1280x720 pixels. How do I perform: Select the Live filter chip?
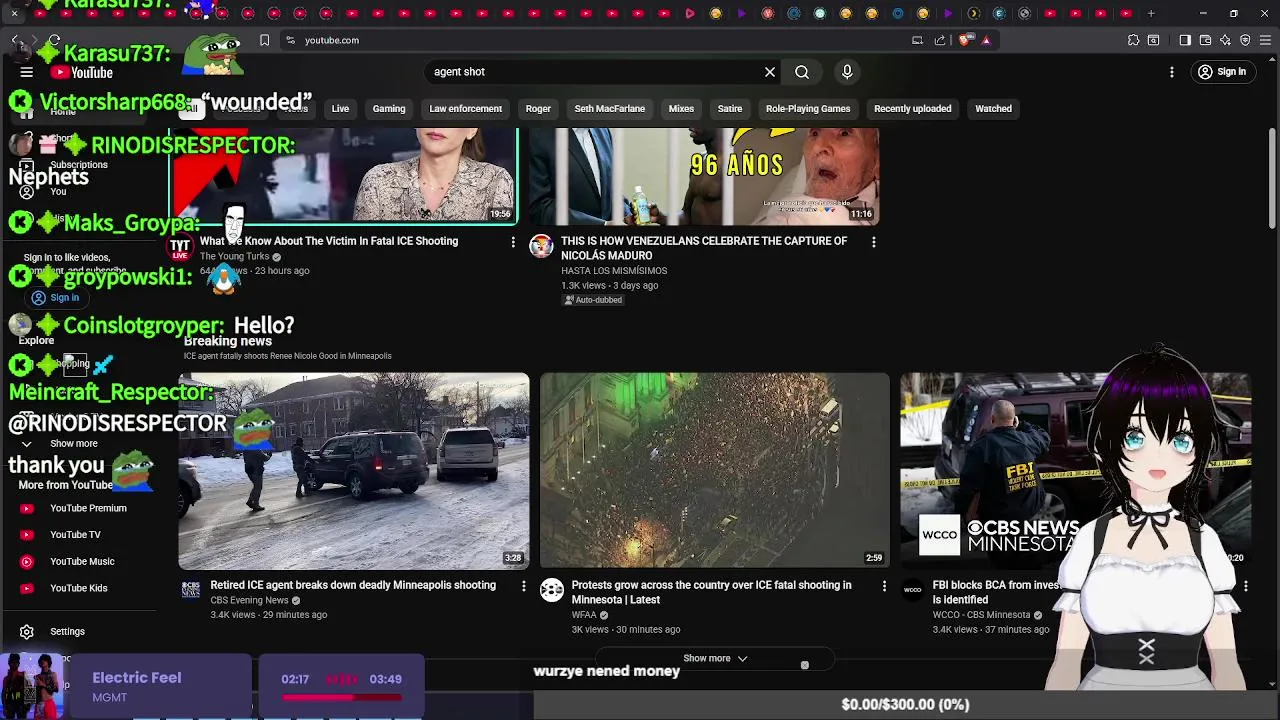340,109
